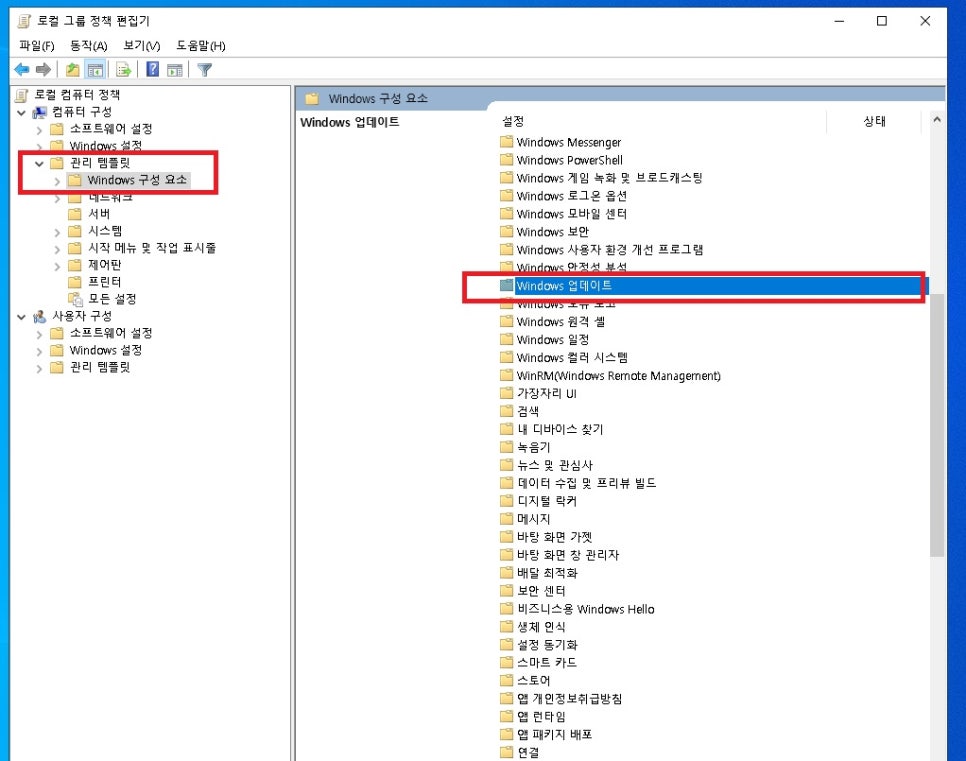Expand 관리 템플릿 under 사용자 구성
Screen dimensions: 966x761
coord(39,368)
